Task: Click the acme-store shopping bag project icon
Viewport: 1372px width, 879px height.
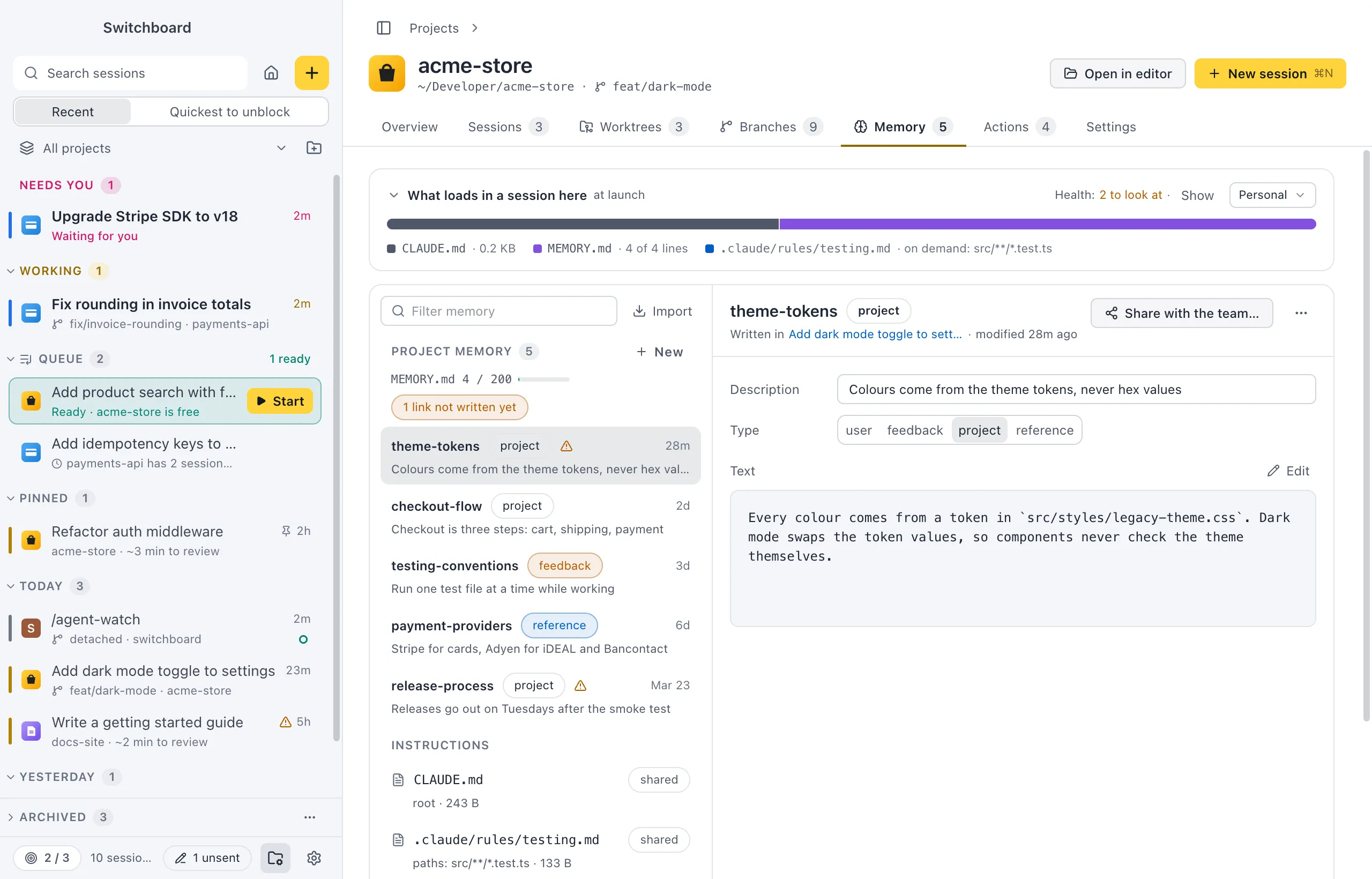Action: [387, 73]
